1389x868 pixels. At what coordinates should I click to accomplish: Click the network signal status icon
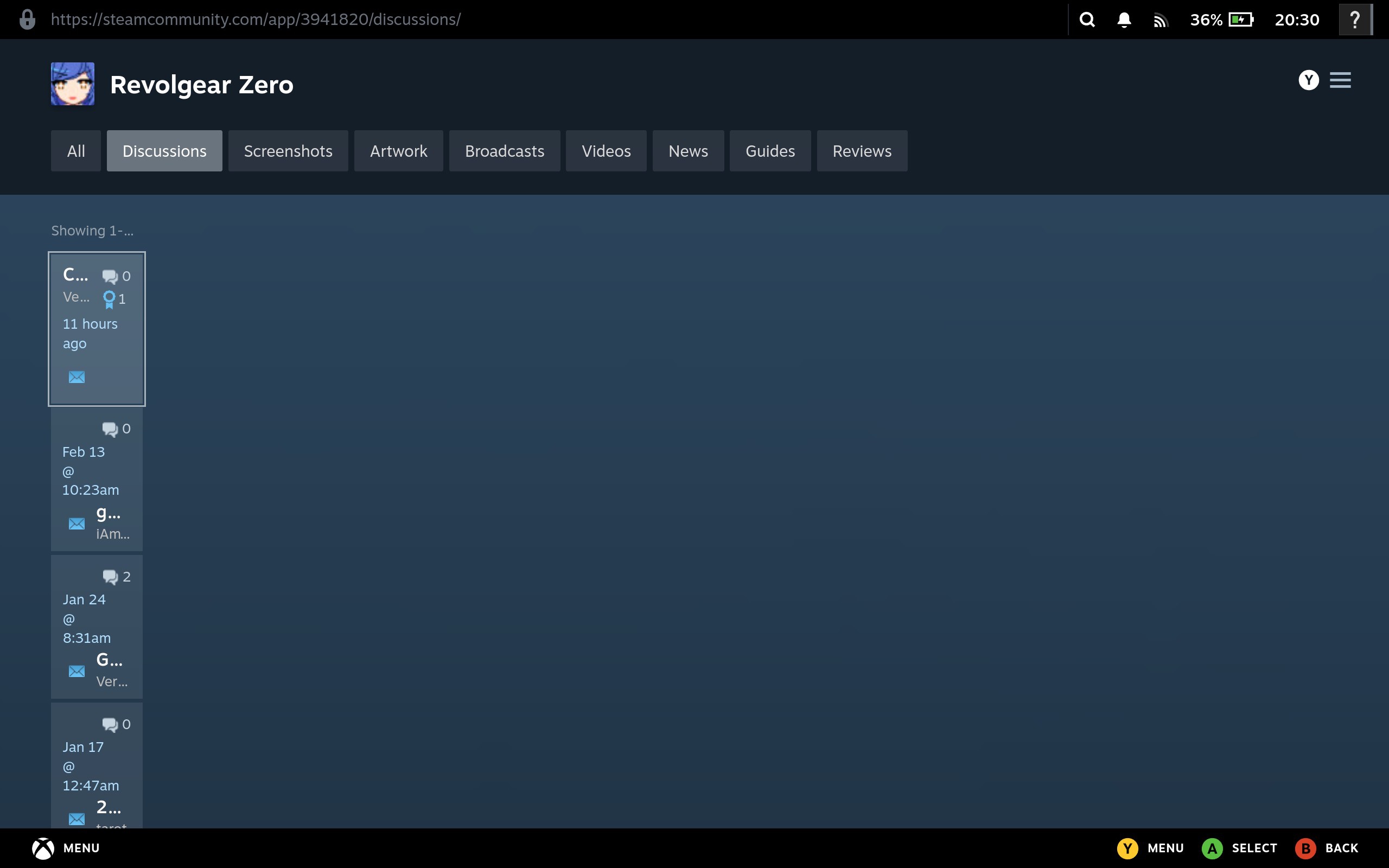point(1160,21)
